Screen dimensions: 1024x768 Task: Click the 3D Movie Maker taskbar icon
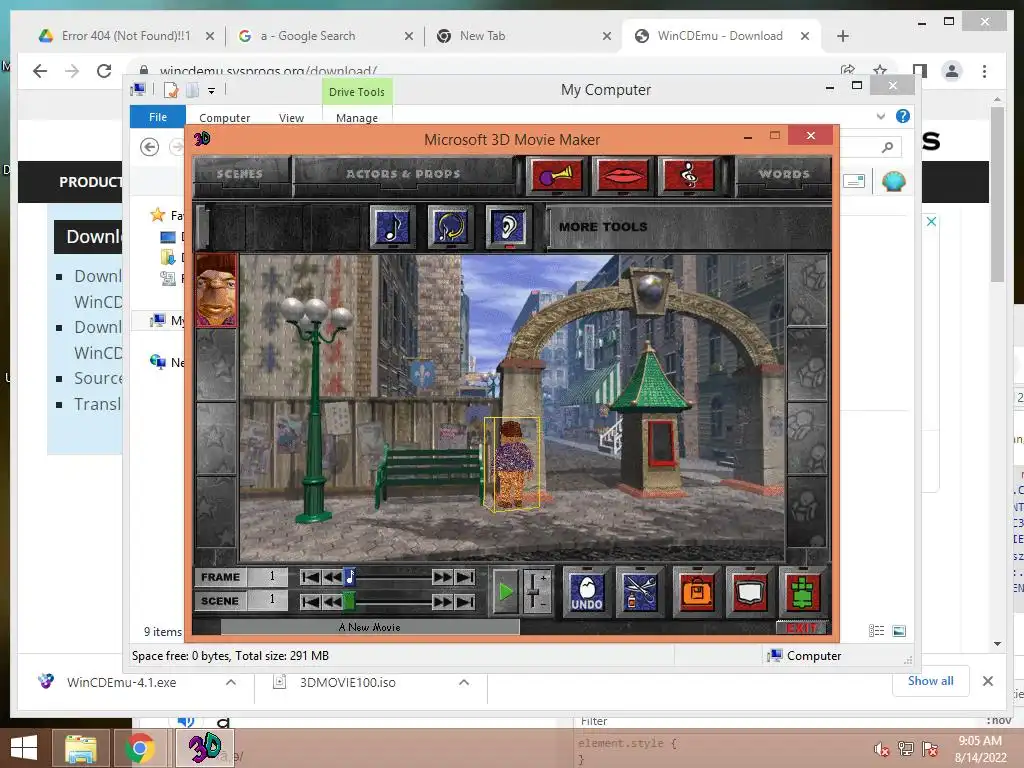coord(204,748)
